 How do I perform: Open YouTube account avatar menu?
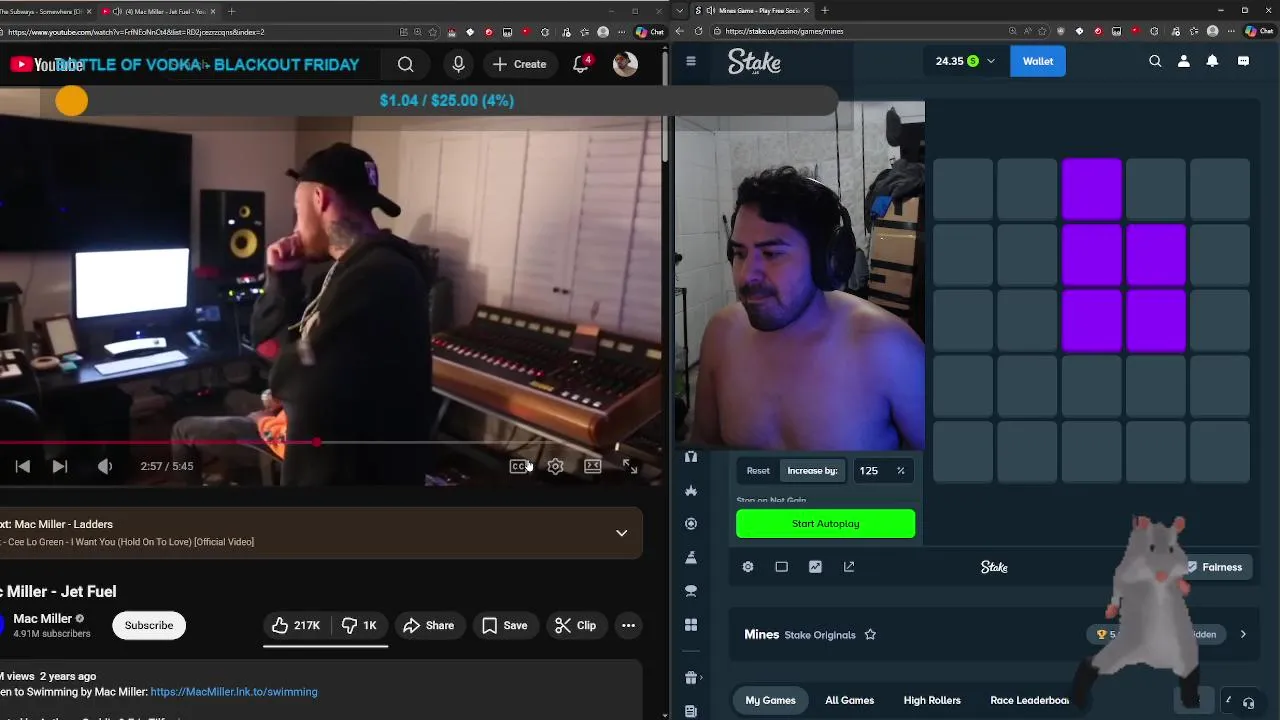click(x=625, y=64)
